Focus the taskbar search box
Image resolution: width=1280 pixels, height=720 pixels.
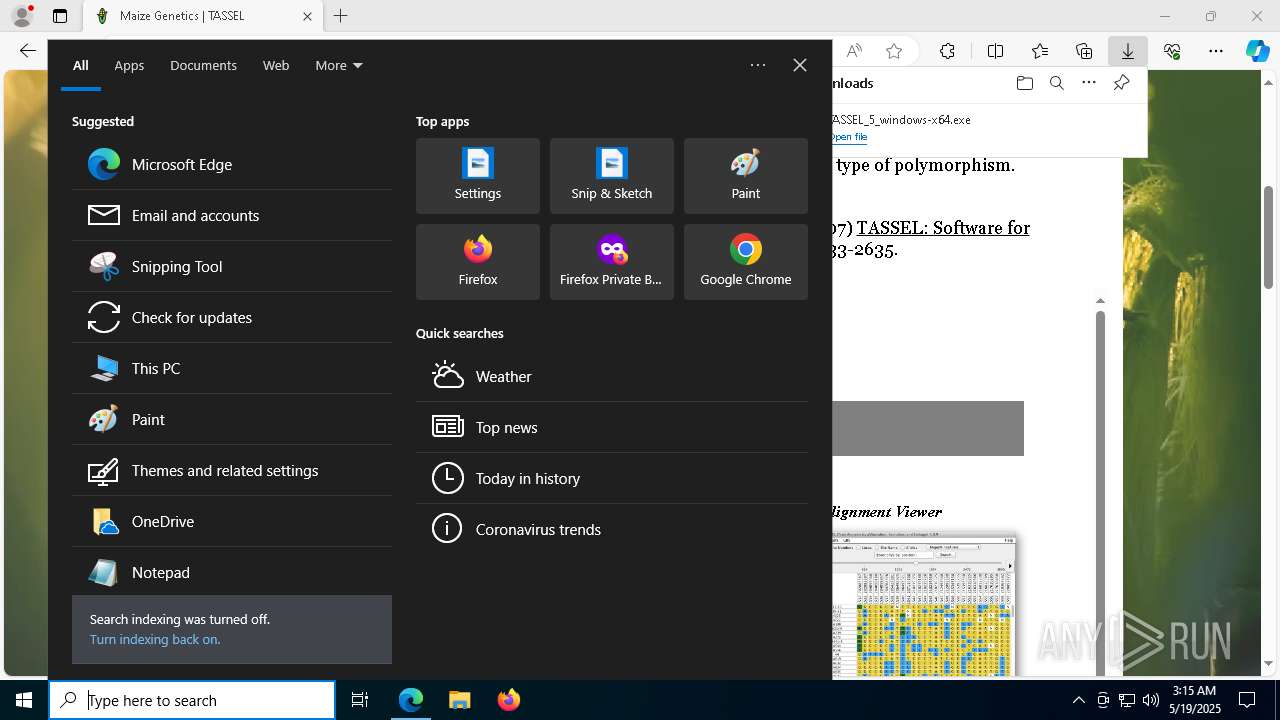pos(192,700)
